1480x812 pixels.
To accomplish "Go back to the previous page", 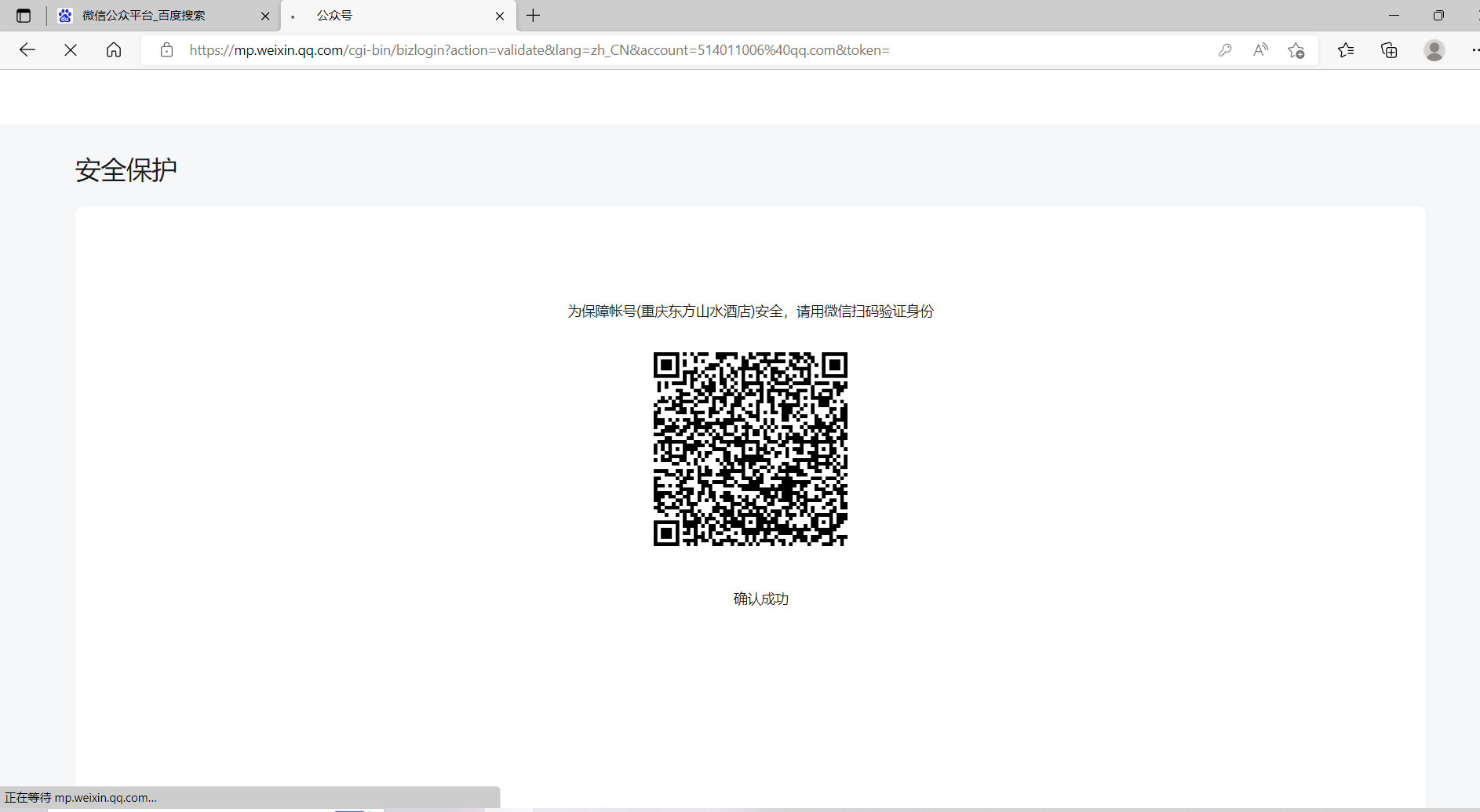I will point(27,50).
